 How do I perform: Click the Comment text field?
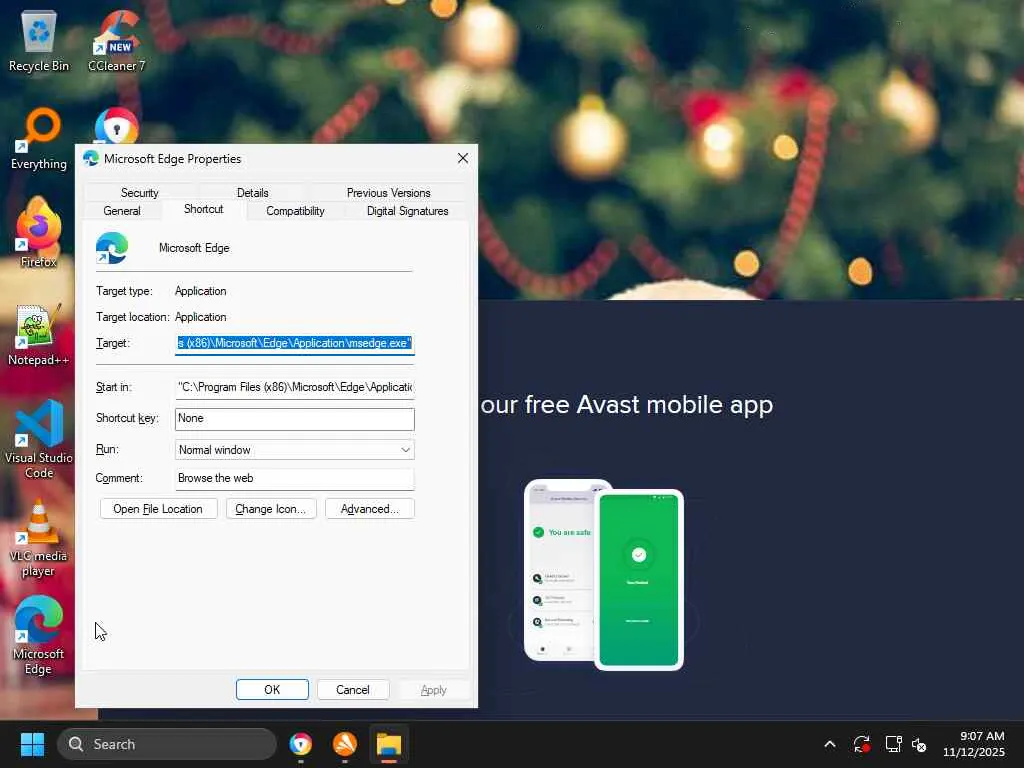[295, 479]
